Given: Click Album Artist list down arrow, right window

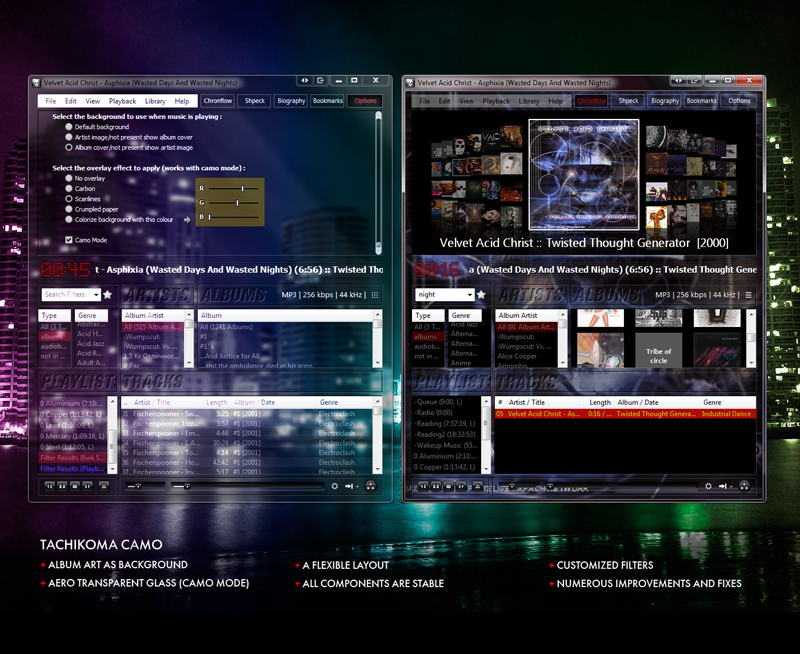Looking at the screenshot, I should pos(563,363).
